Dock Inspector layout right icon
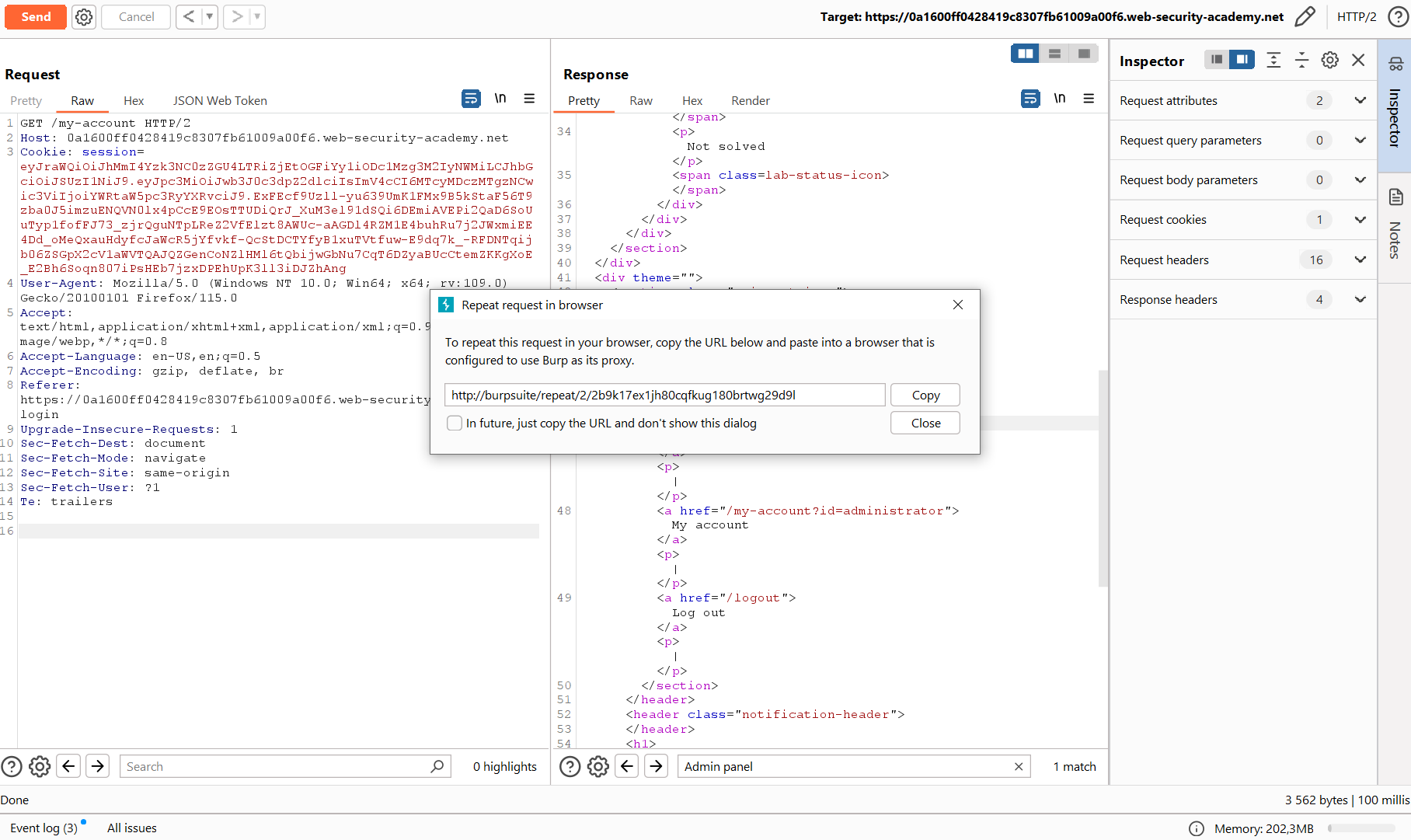The height and width of the screenshot is (840, 1411). click(1242, 59)
